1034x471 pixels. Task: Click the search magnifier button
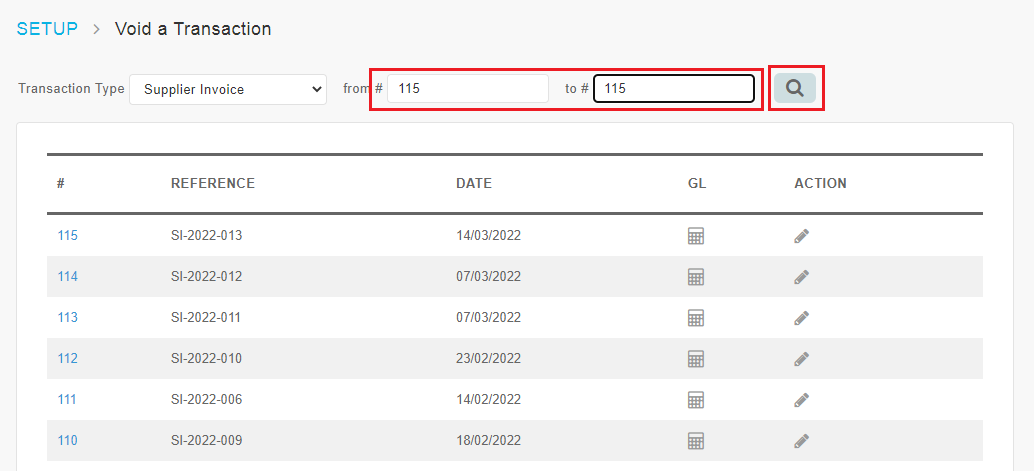tap(795, 88)
